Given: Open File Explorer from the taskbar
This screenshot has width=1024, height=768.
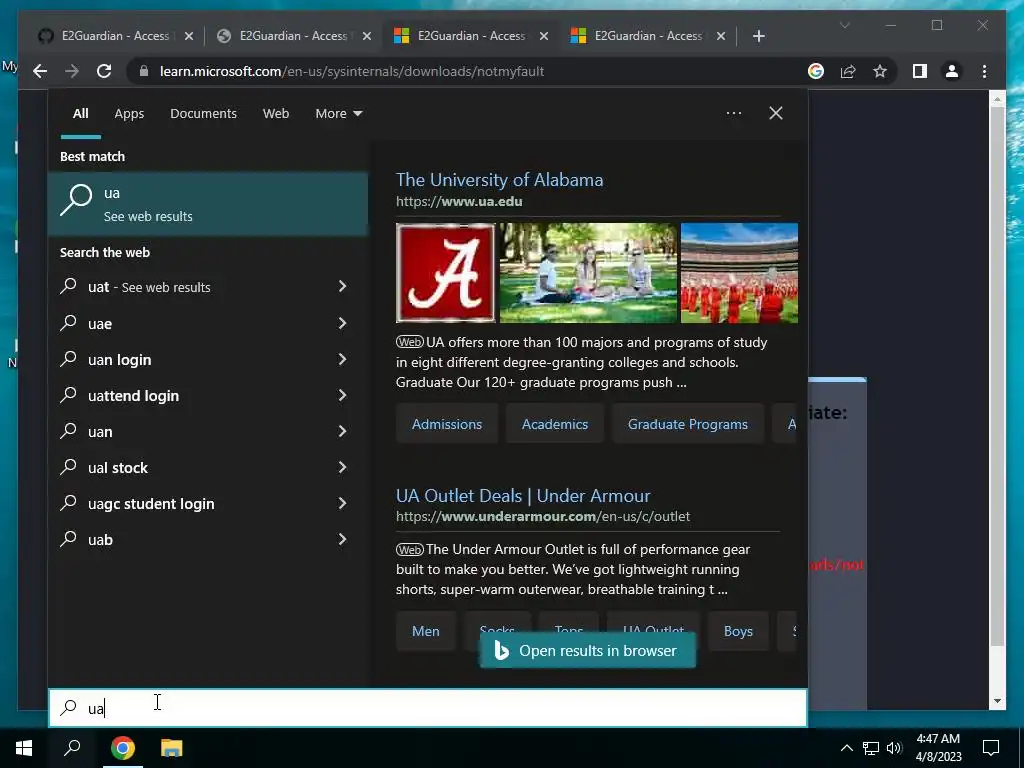Looking at the screenshot, I should tap(172, 748).
